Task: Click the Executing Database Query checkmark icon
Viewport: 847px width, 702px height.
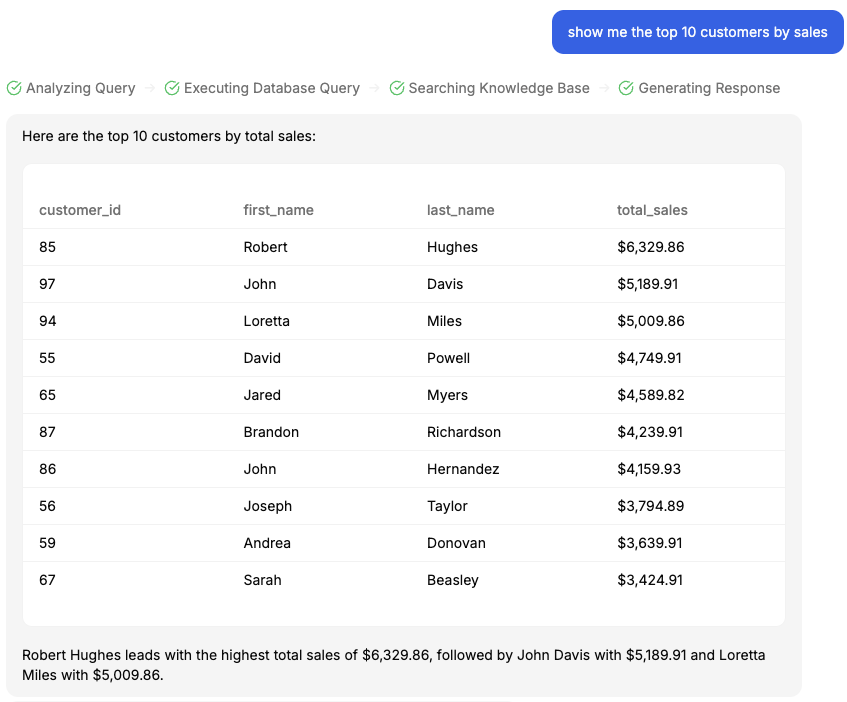Action: [x=172, y=88]
